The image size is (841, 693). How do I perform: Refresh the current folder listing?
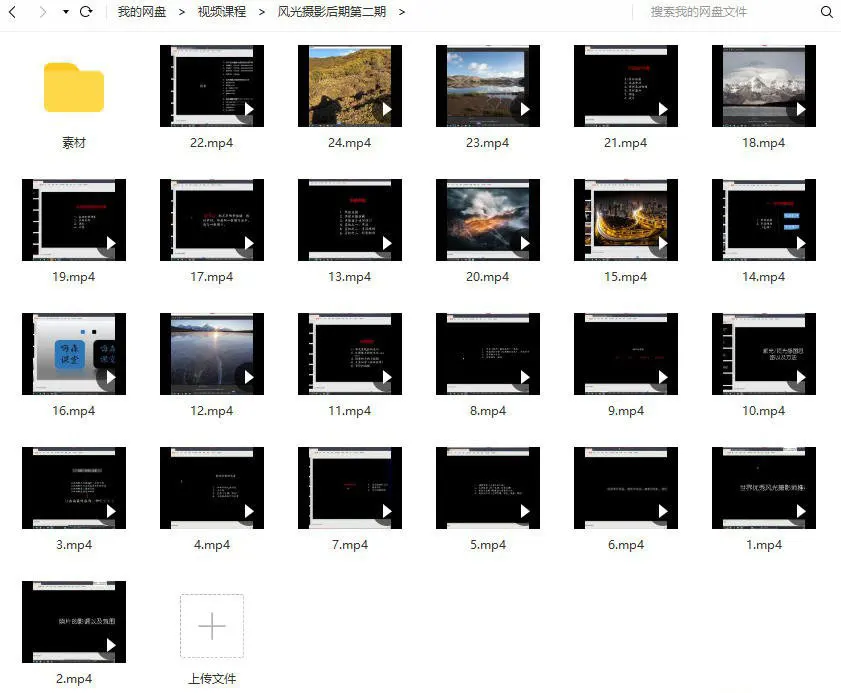86,12
